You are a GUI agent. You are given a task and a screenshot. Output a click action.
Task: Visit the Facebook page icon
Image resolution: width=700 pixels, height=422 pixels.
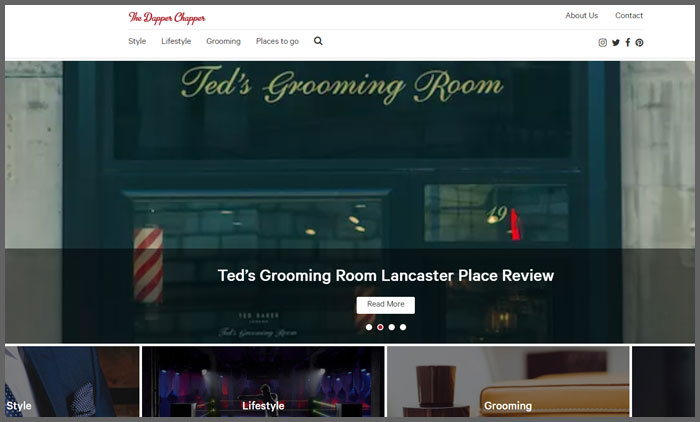tap(628, 42)
